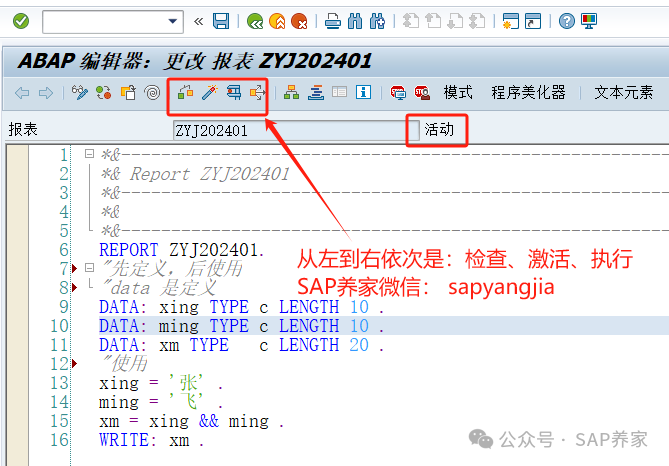Toggle Full Screen on/off icon
Image resolution: width=669 pixels, height=466 pixels.
coord(340,92)
